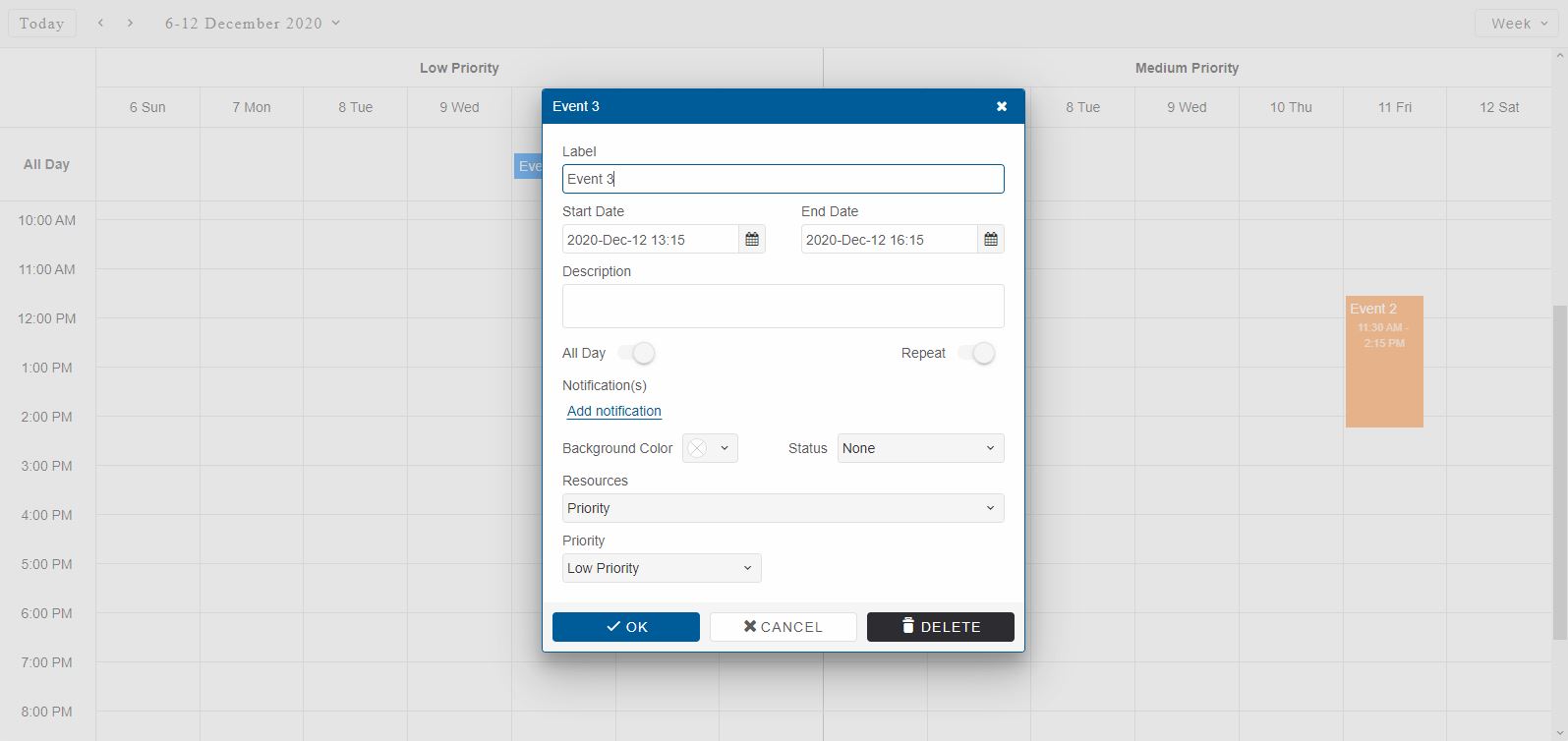Click the All Day row label
The width and height of the screenshot is (1568, 741).
click(x=46, y=164)
